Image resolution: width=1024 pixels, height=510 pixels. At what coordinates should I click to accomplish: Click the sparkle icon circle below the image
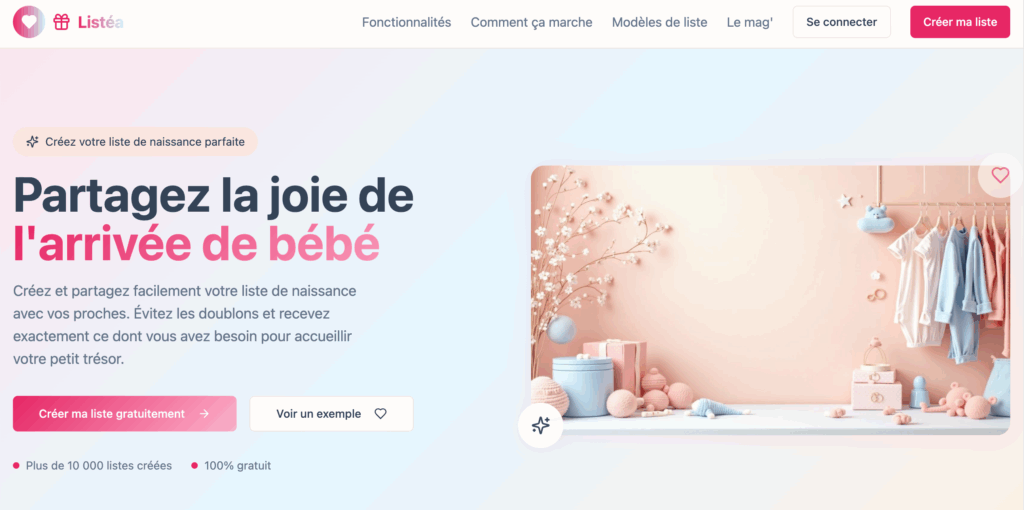pos(540,426)
